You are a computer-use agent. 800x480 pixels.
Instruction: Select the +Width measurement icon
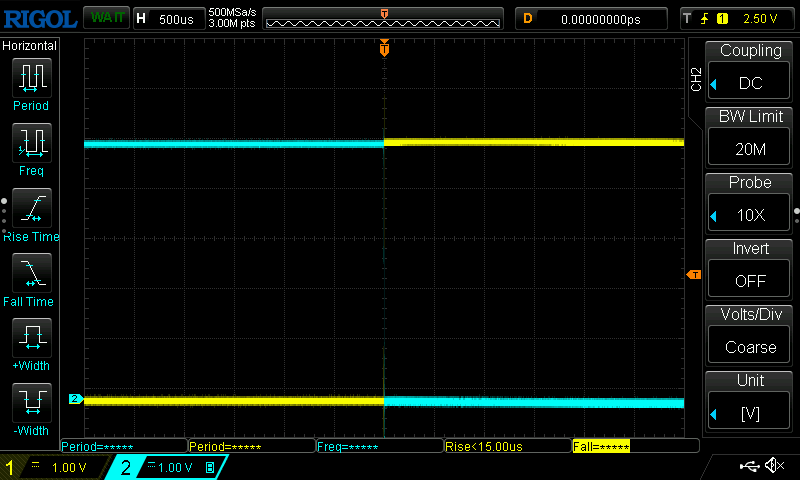tap(30, 339)
